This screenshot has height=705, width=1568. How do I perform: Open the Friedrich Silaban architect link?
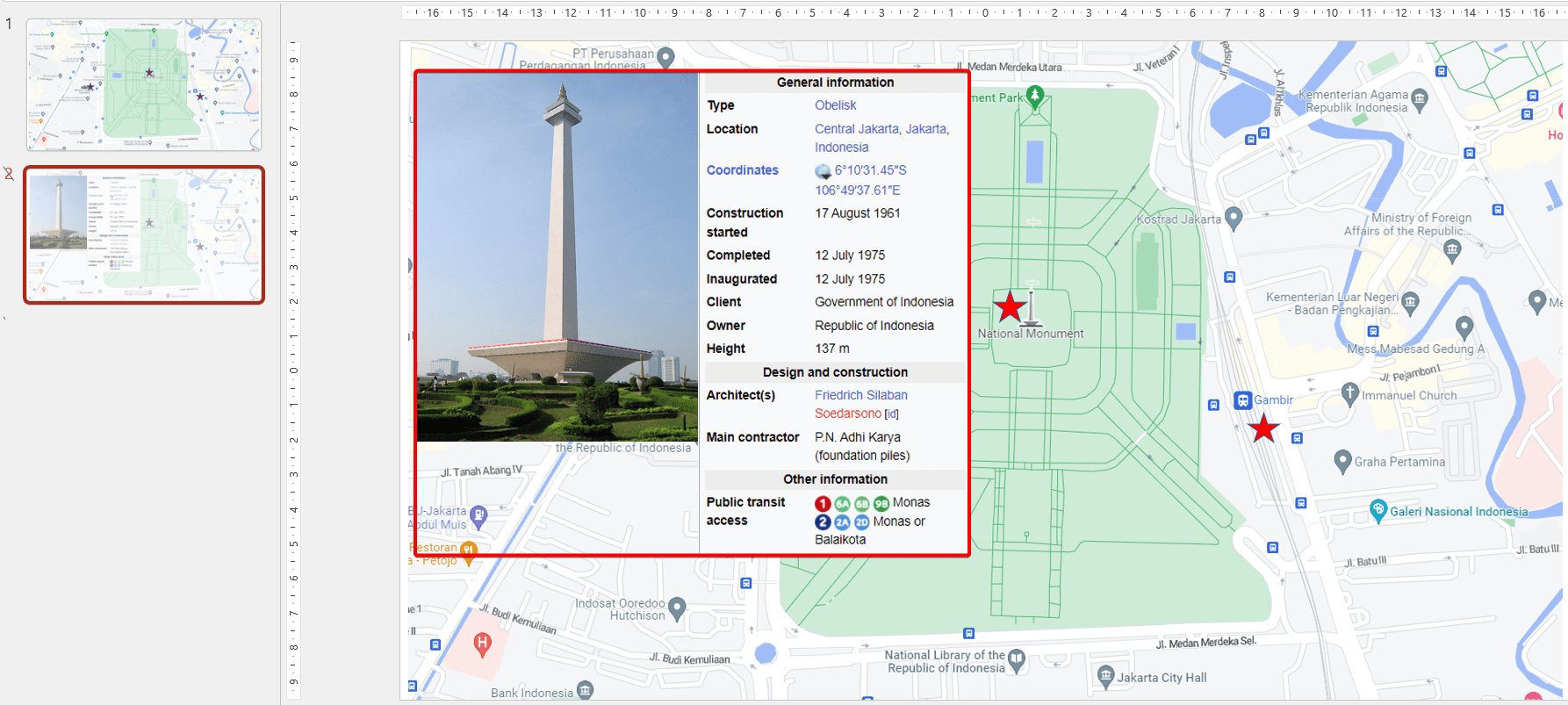860,395
